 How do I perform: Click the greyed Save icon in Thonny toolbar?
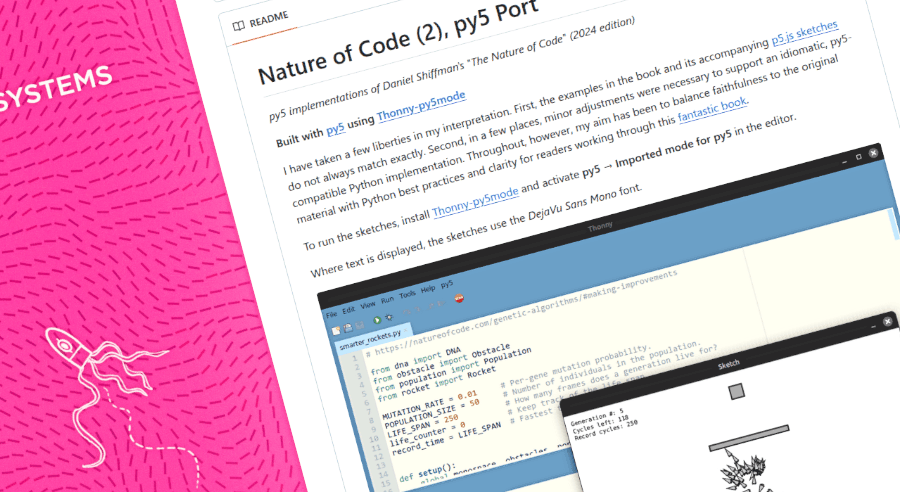pos(360,325)
